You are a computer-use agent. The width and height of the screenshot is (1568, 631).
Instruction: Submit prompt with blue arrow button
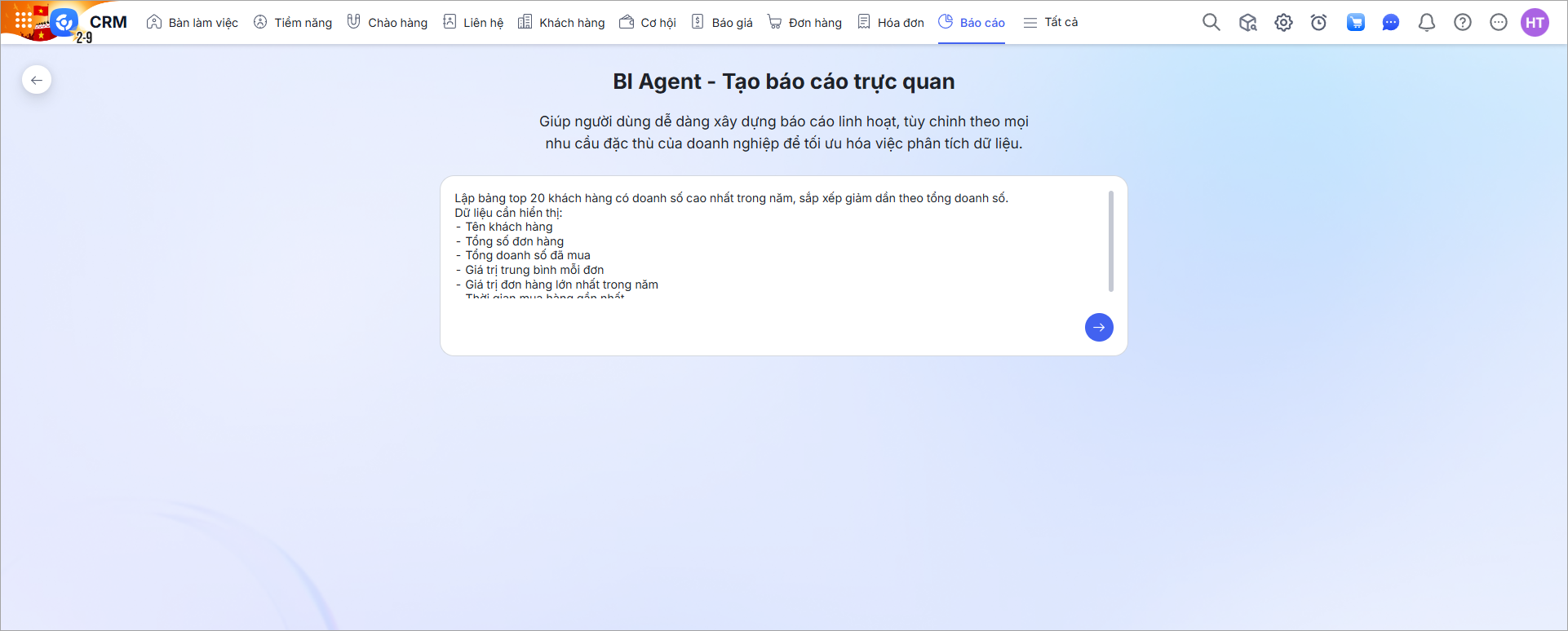pos(1099,327)
